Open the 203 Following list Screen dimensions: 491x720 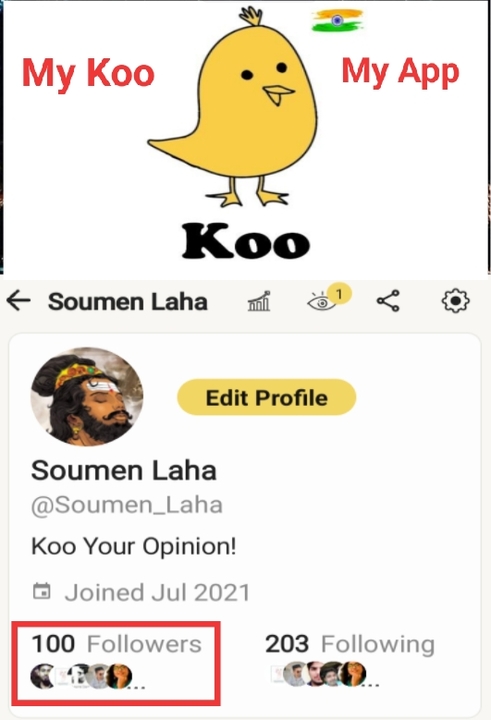click(350, 644)
